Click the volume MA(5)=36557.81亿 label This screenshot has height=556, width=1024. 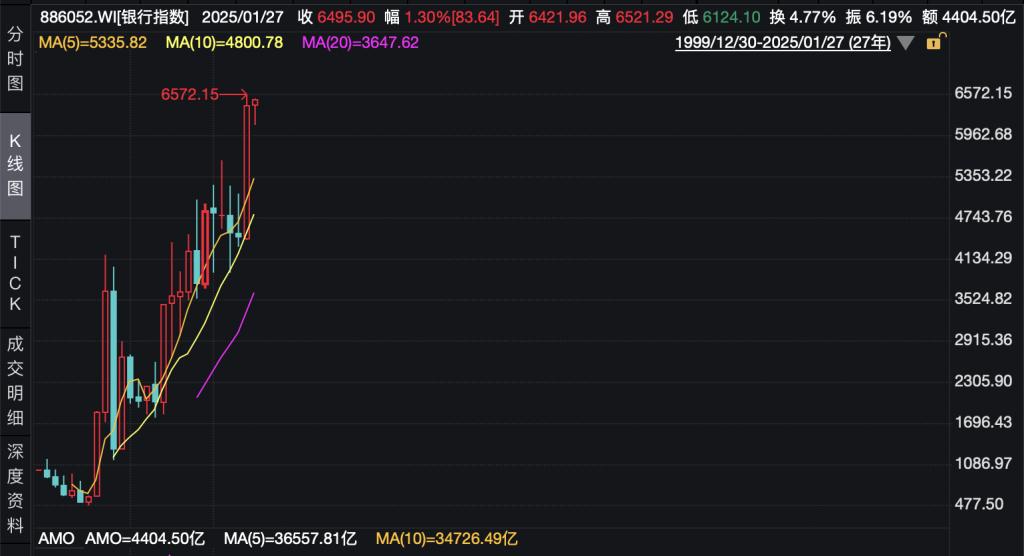tap(290, 539)
